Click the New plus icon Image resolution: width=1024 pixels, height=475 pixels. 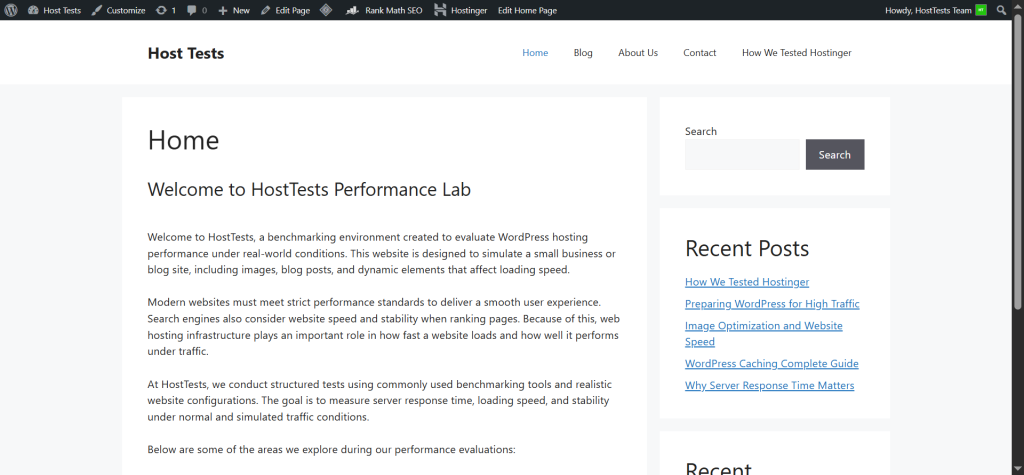223,10
